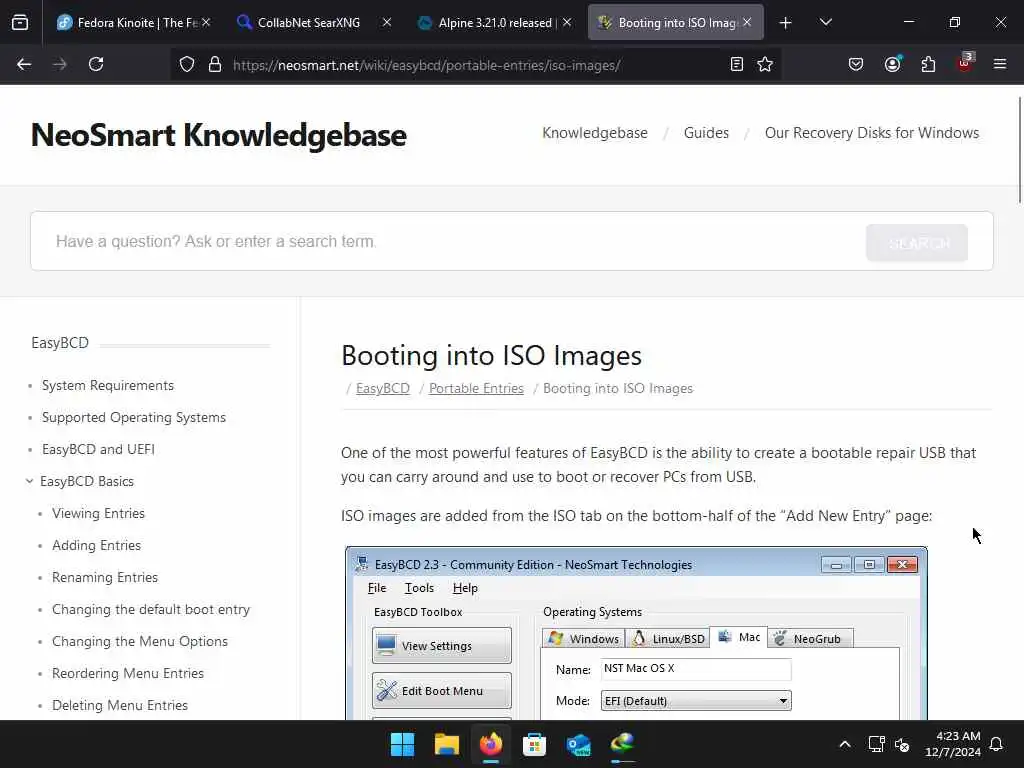
Task: Open the Firefox application menu
Action: tap(1000, 64)
